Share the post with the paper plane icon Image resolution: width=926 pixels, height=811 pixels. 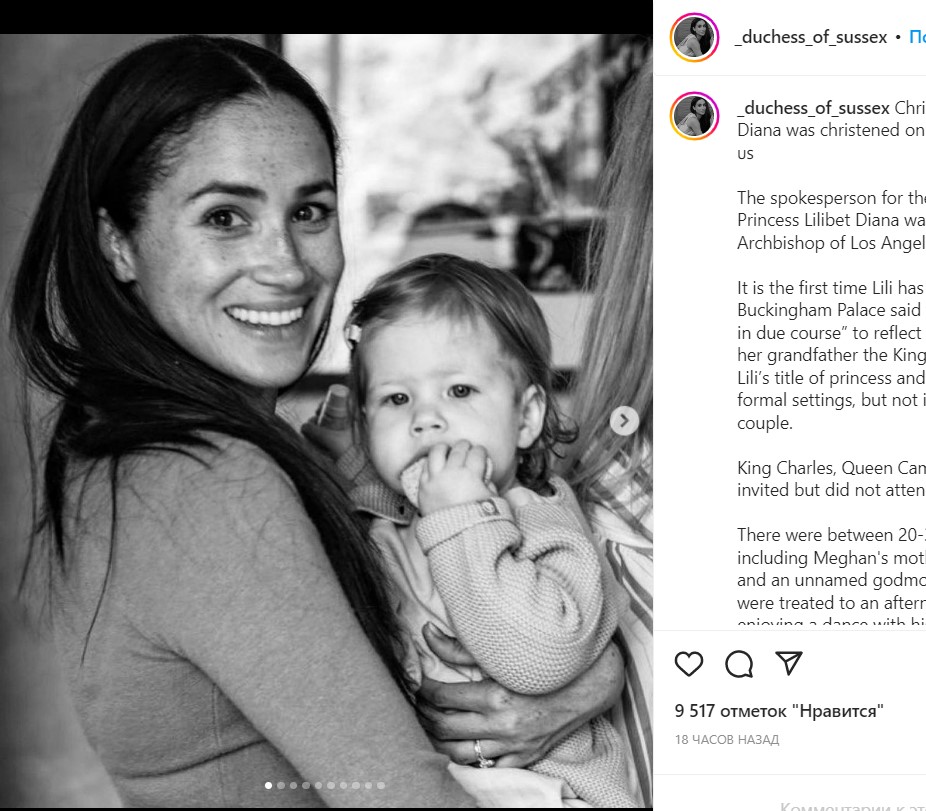(x=789, y=664)
